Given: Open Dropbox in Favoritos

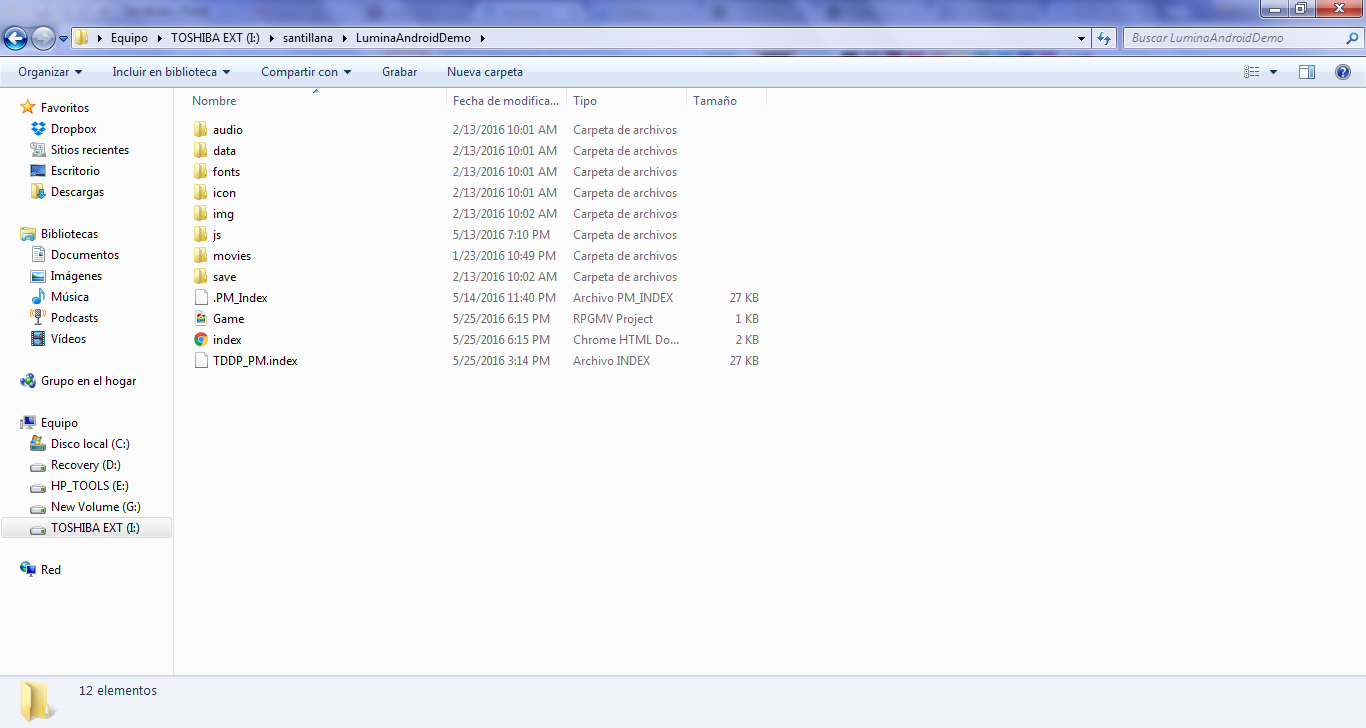Looking at the screenshot, I should (74, 129).
